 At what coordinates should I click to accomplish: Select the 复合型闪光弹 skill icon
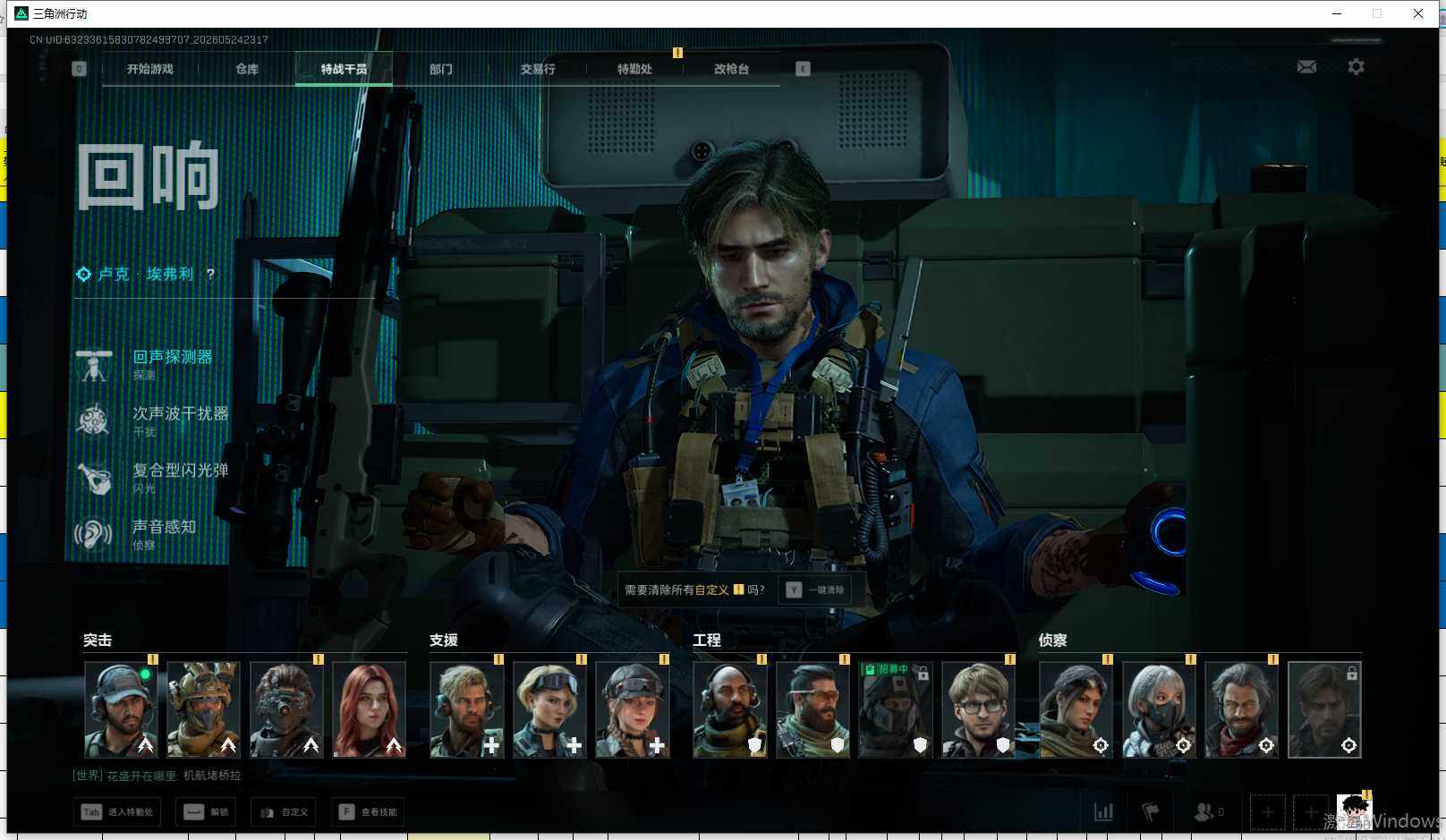pyautogui.click(x=93, y=478)
